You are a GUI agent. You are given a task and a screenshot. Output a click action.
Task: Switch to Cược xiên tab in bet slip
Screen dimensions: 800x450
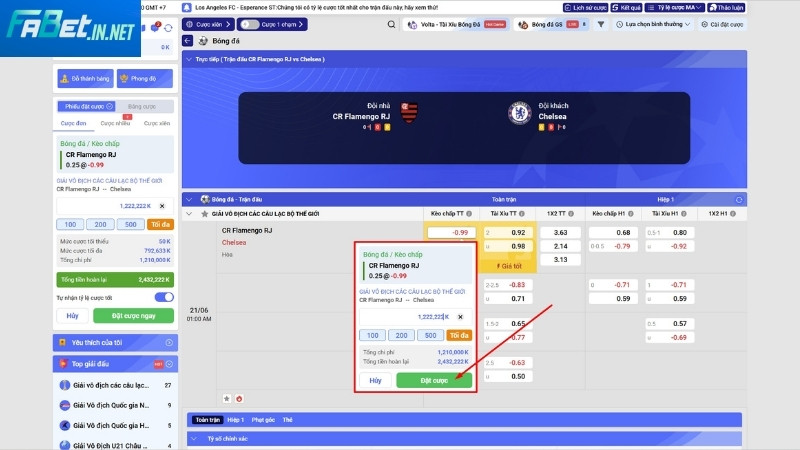(157, 123)
